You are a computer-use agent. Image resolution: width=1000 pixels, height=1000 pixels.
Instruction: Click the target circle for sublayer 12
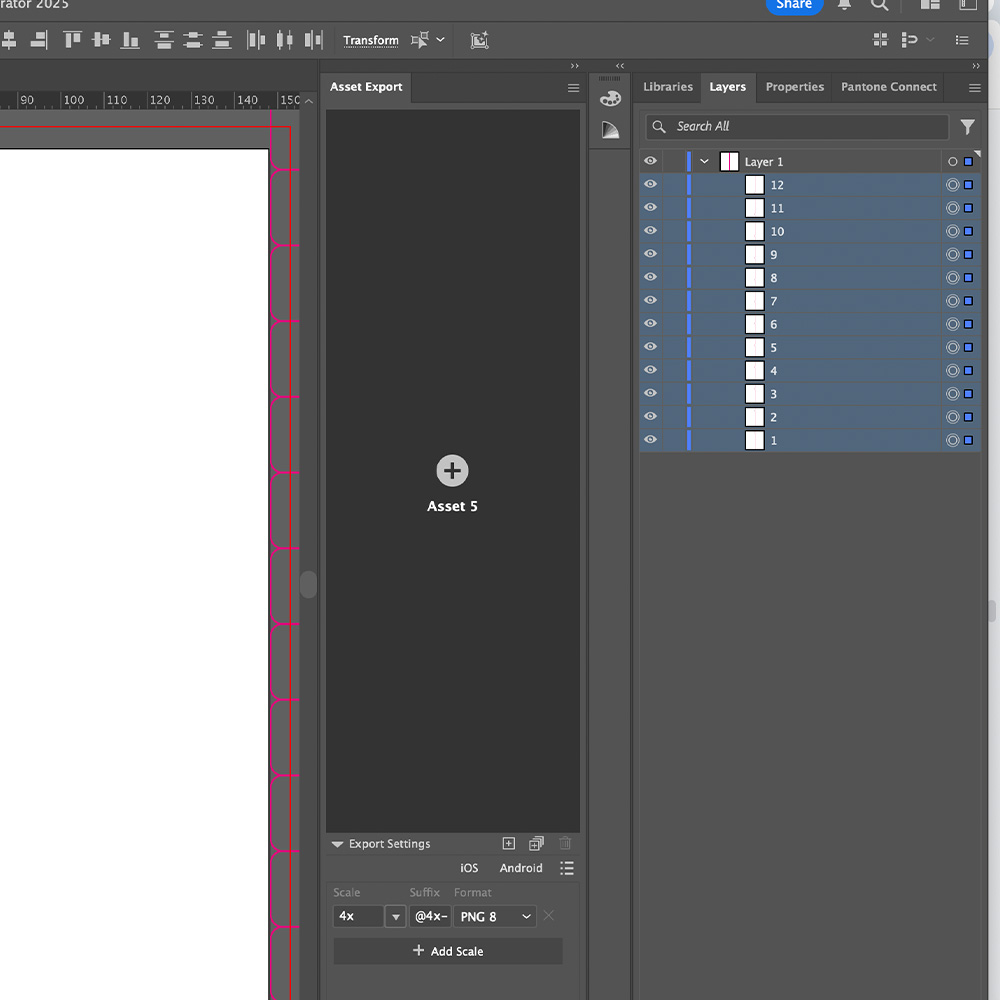(x=952, y=185)
